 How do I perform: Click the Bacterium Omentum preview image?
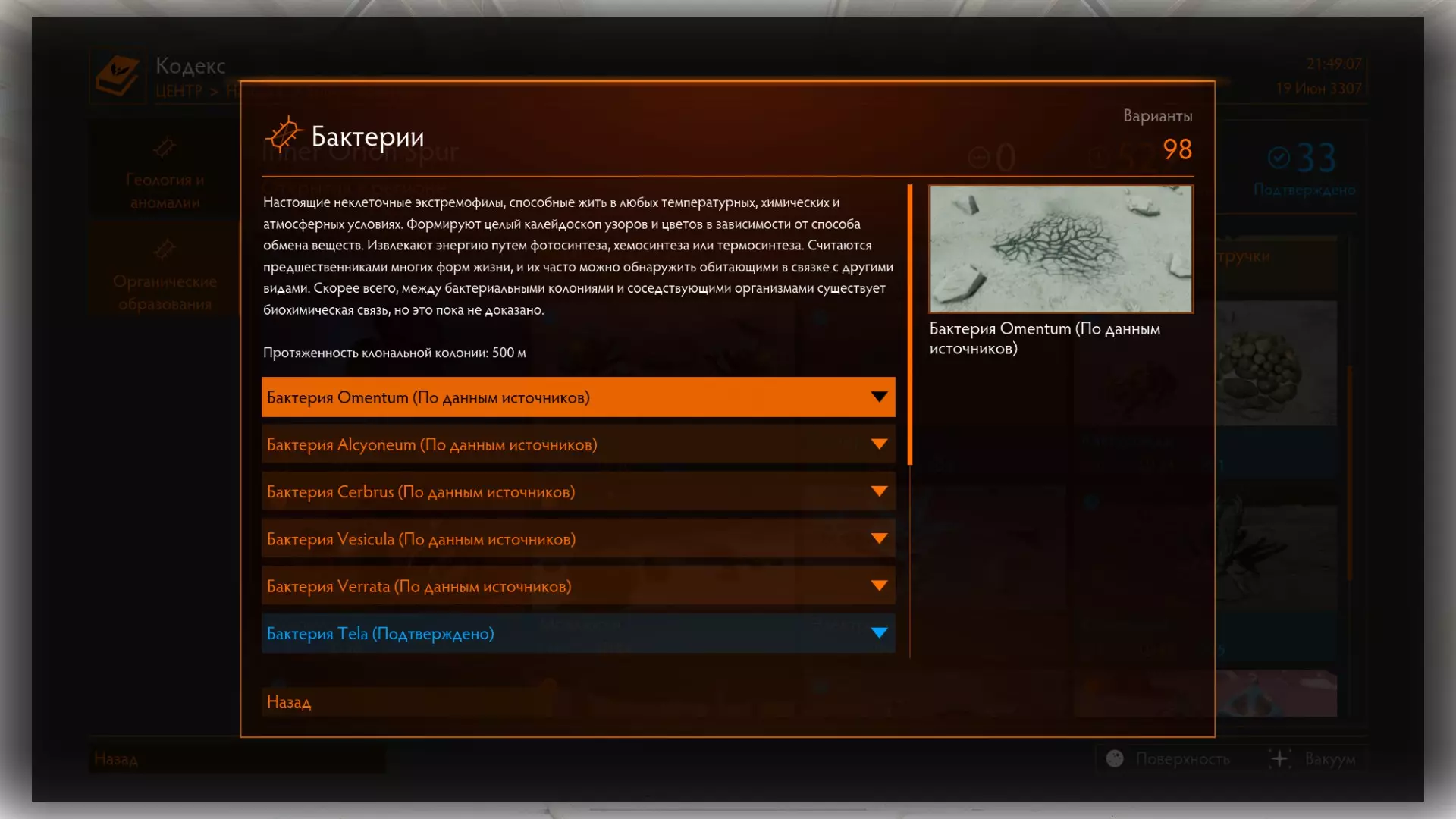tap(1060, 249)
